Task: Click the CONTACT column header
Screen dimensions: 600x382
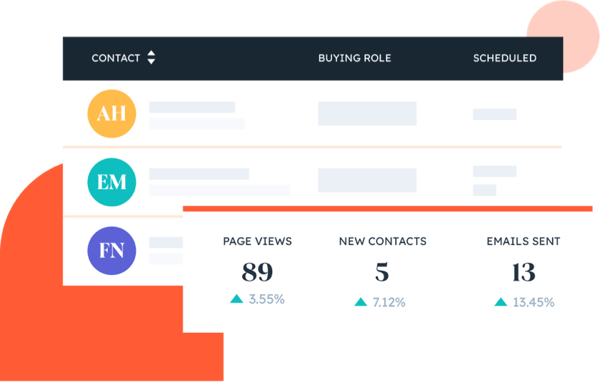Action: (x=116, y=58)
